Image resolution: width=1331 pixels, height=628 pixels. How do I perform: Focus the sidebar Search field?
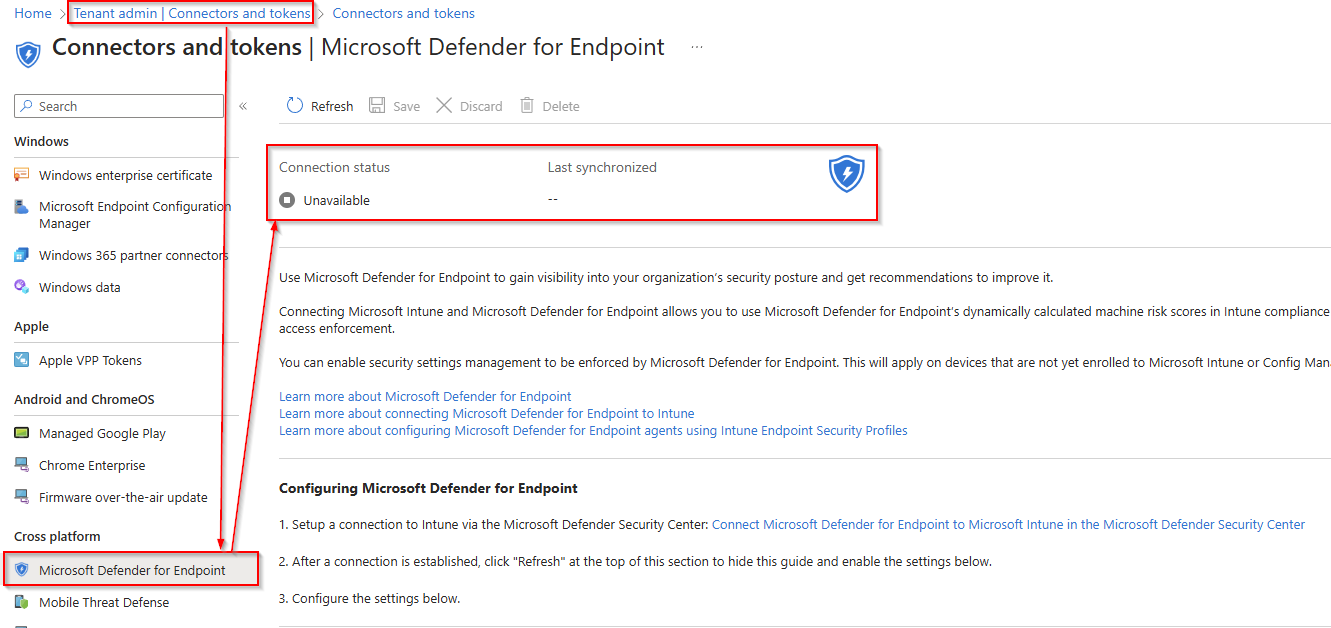pyautogui.click(x=119, y=106)
